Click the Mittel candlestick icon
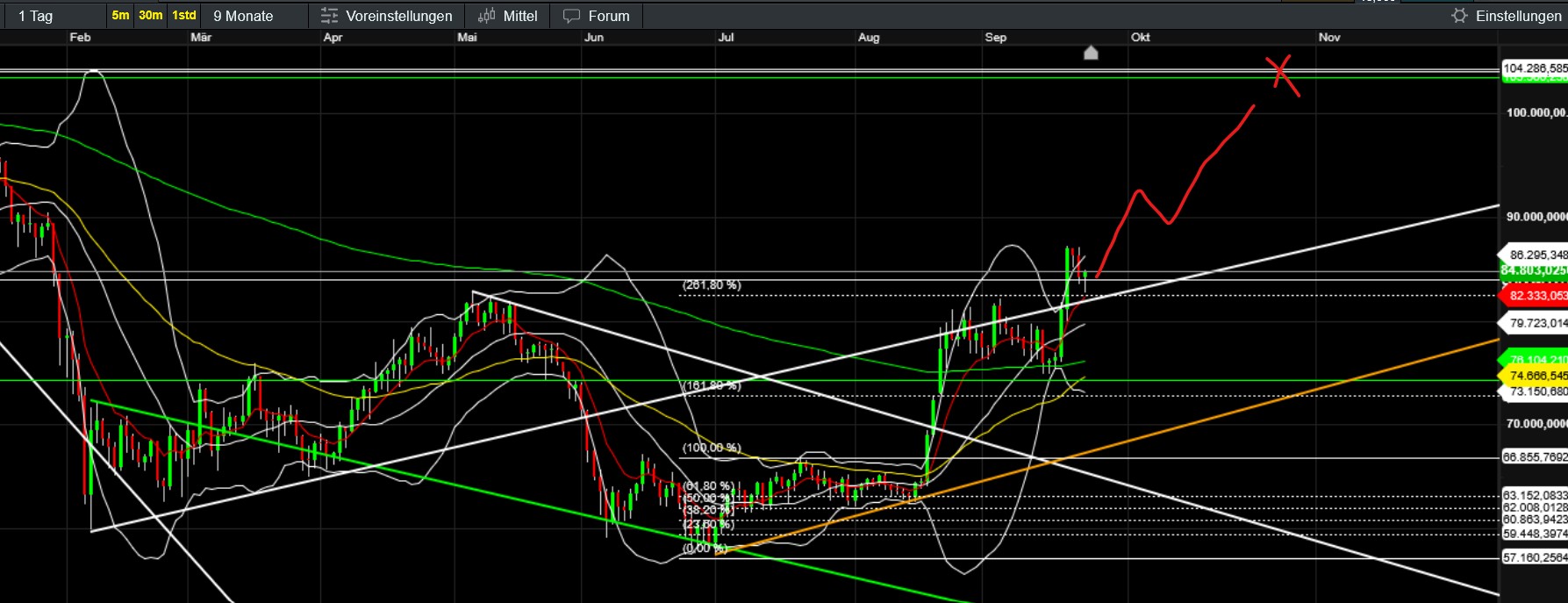 pos(486,16)
